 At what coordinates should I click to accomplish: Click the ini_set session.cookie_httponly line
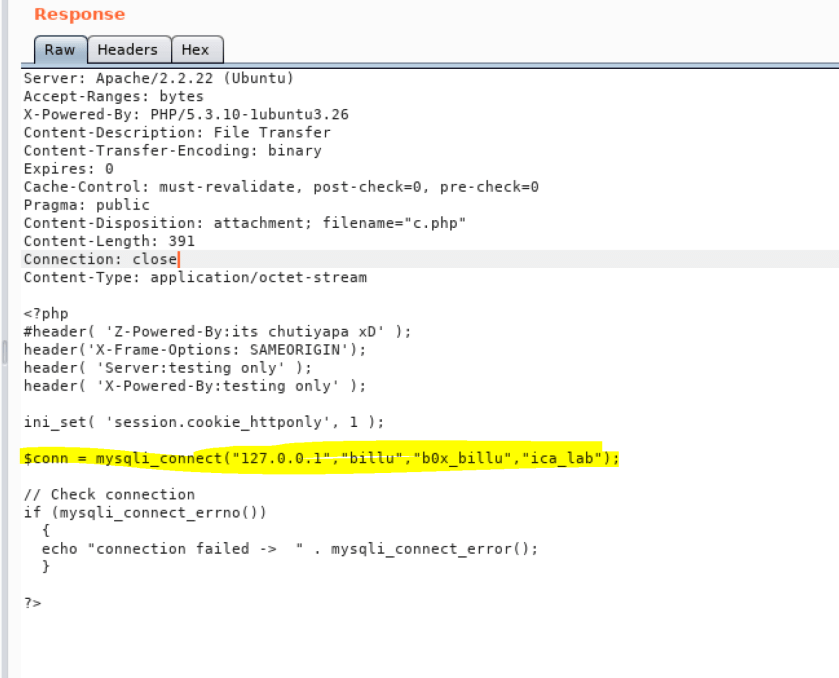[x=203, y=421]
